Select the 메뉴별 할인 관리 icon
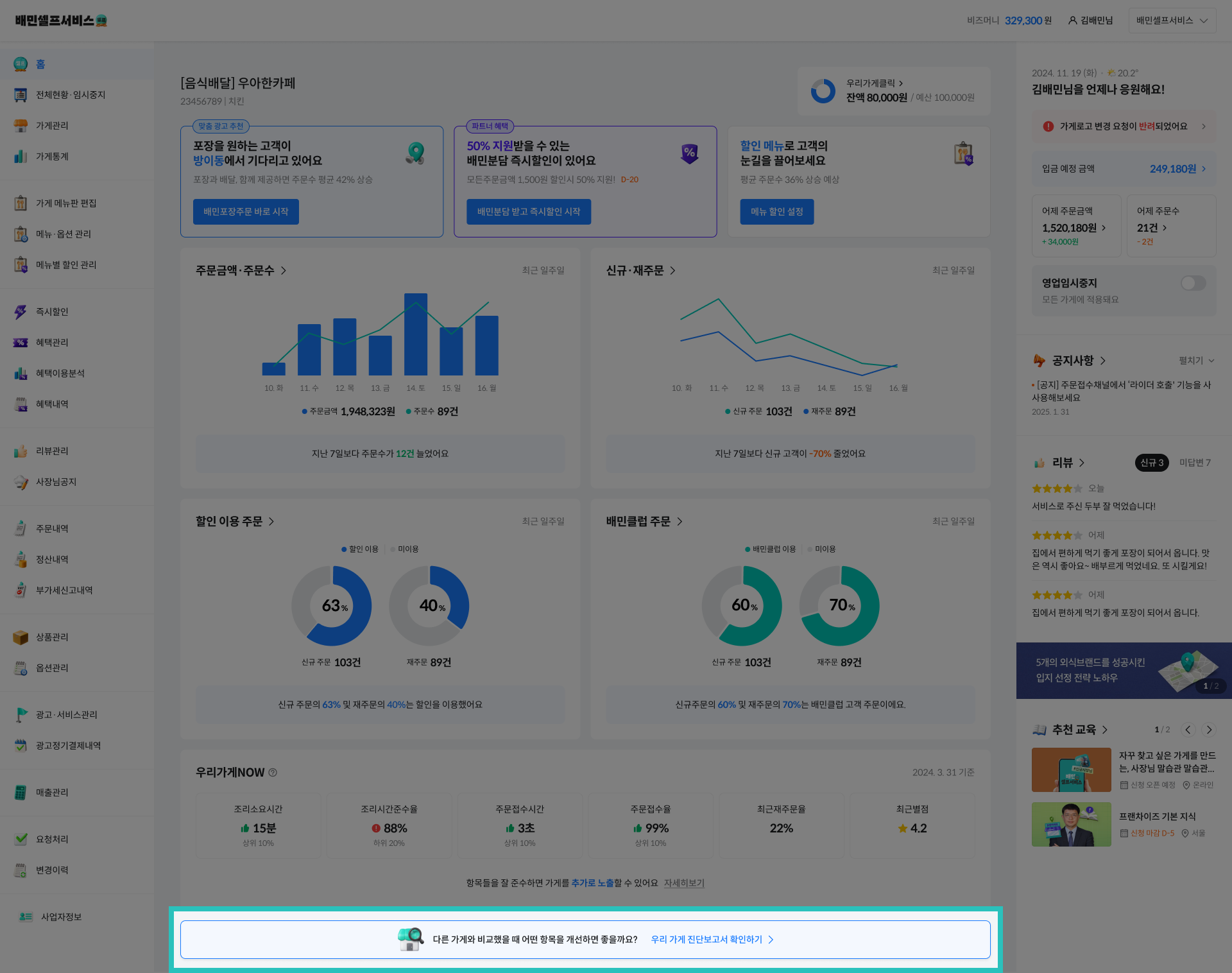The width and height of the screenshot is (1232, 973). pyautogui.click(x=21, y=265)
